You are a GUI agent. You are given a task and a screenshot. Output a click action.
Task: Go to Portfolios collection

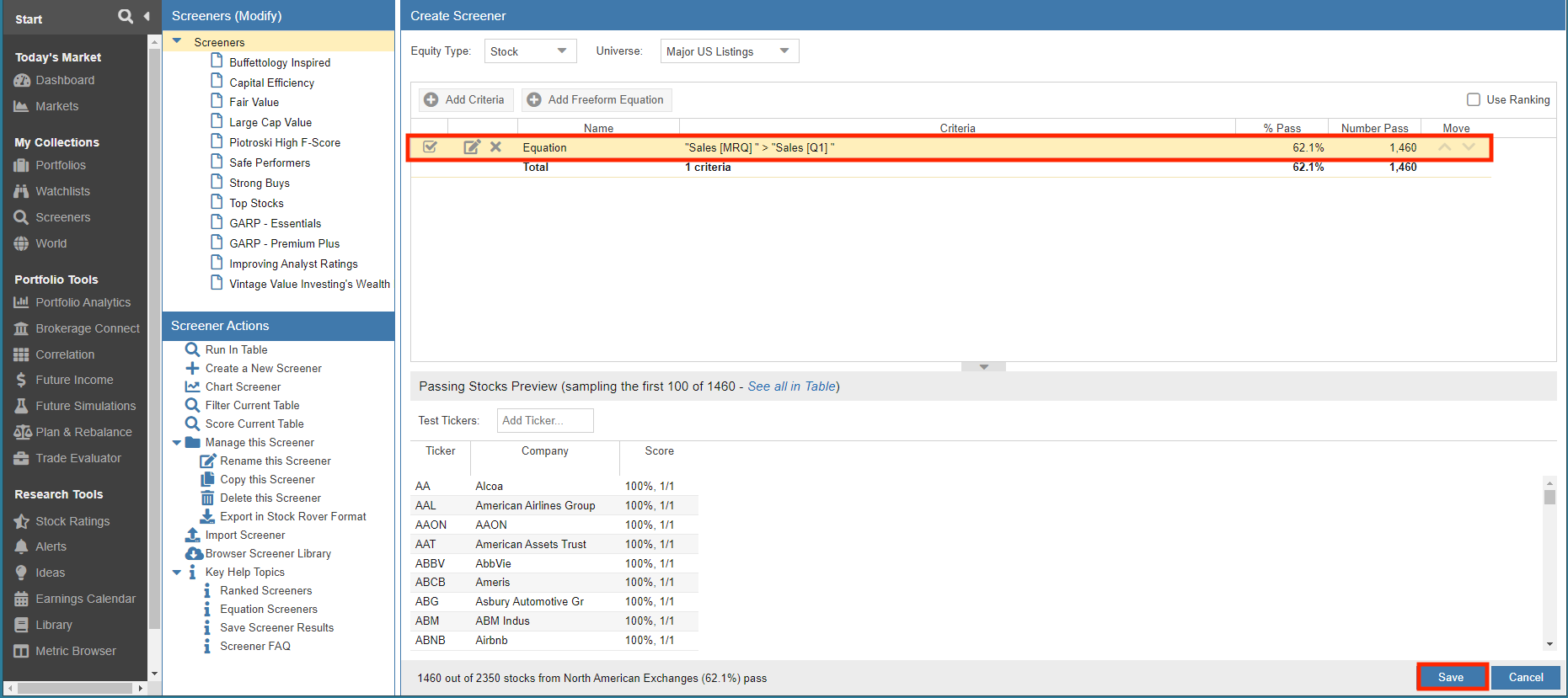click(x=60, y=165)
